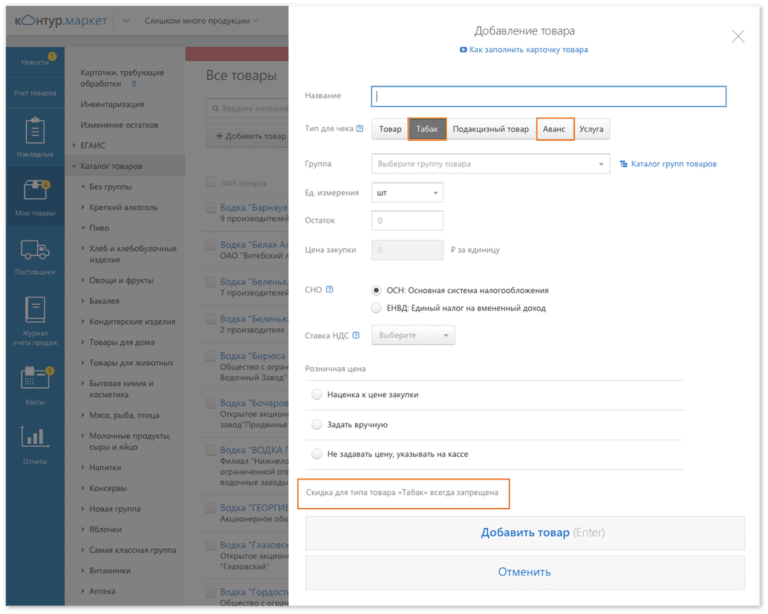Click the chevron next to the logo
This screenshot has height=614, width=768.
[126, 21]
